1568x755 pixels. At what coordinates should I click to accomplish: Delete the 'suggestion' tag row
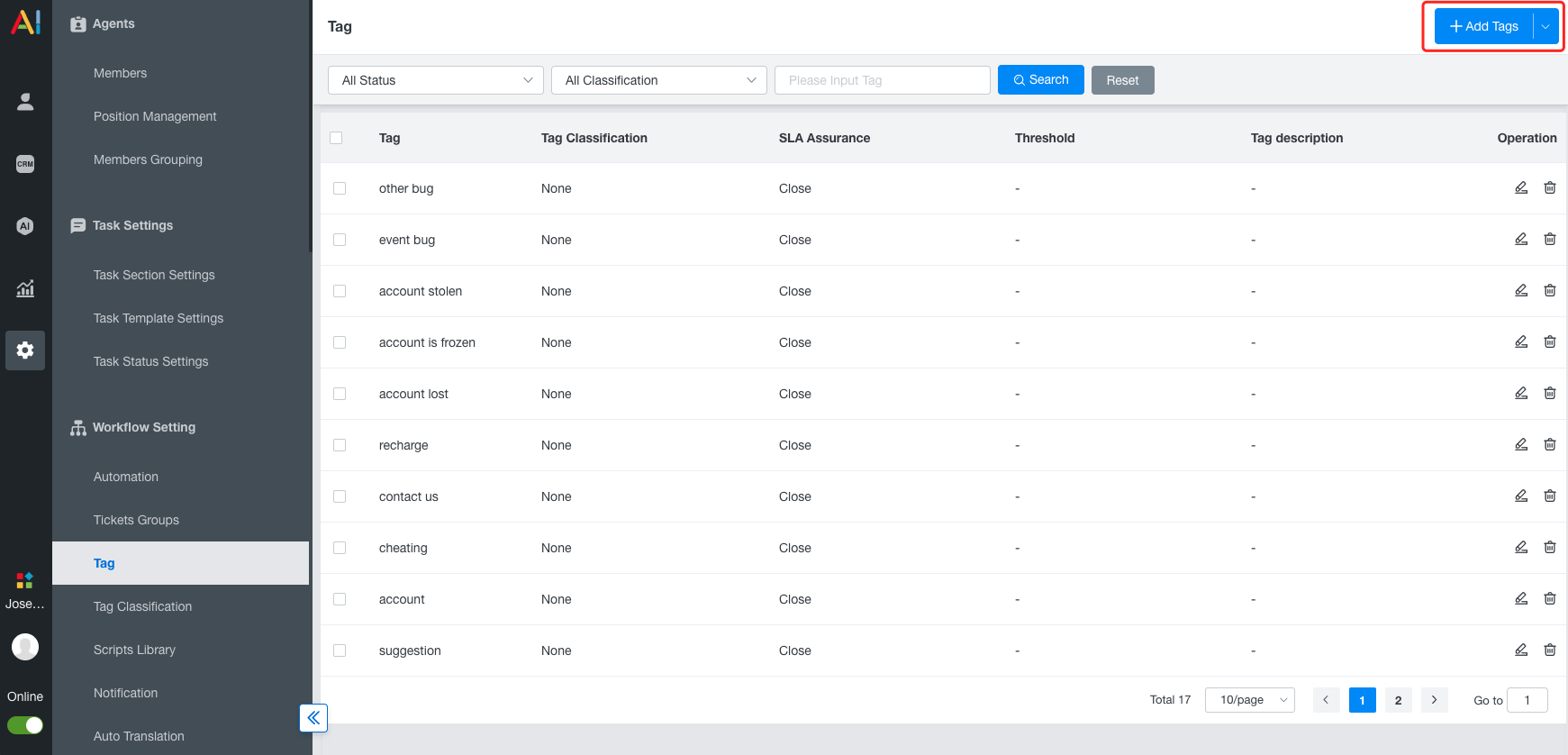pyautogui.click(x=1549, y=650)
